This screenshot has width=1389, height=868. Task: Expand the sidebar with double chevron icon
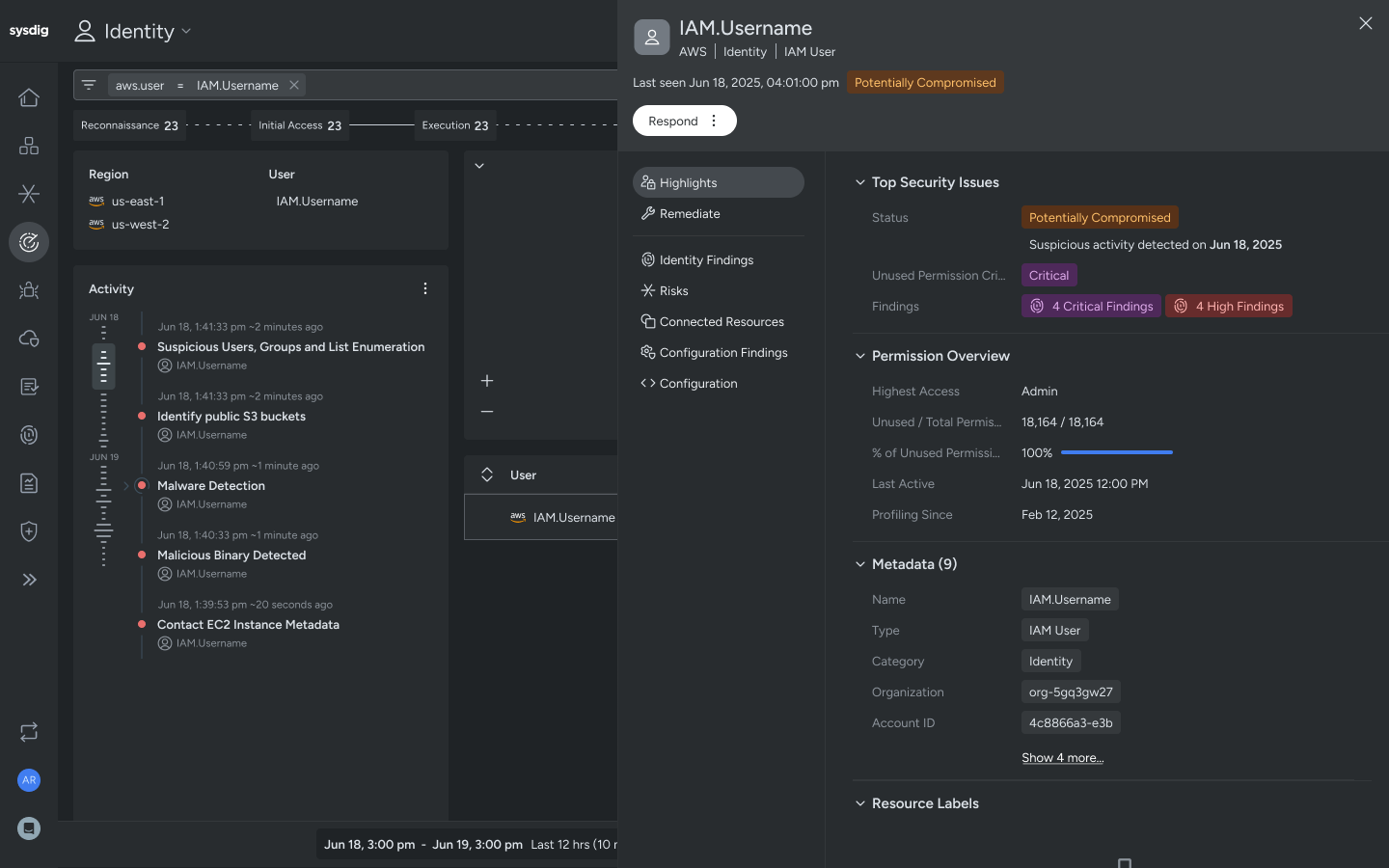29,580
